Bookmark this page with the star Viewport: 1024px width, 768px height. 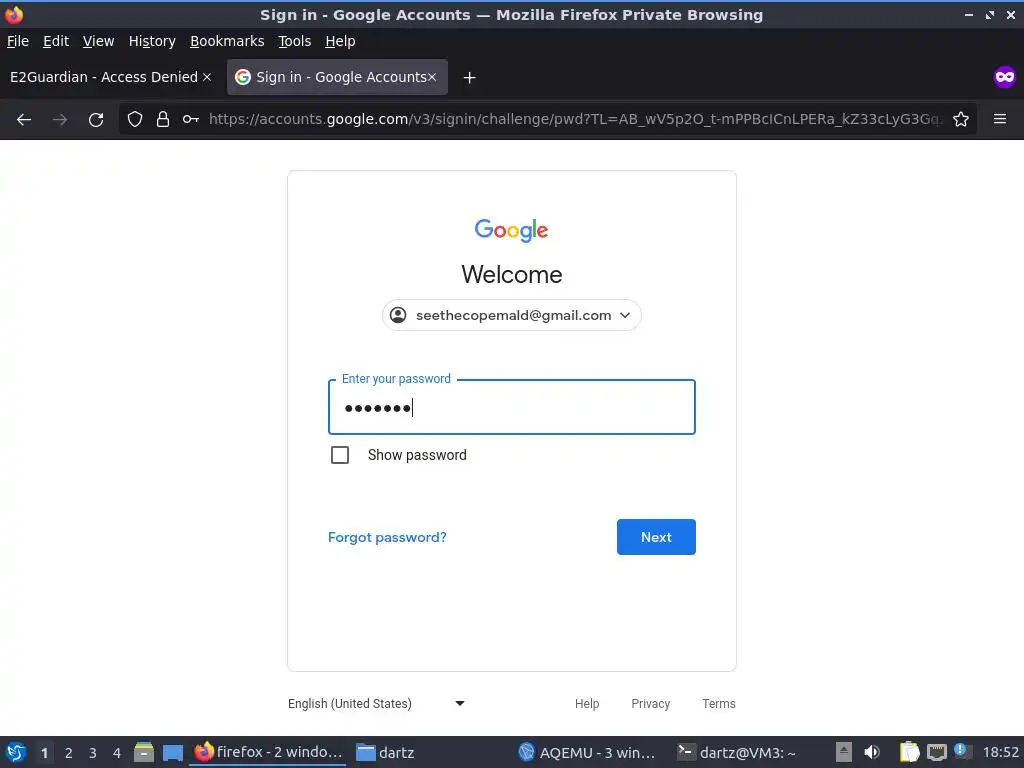tap(961, 119)
